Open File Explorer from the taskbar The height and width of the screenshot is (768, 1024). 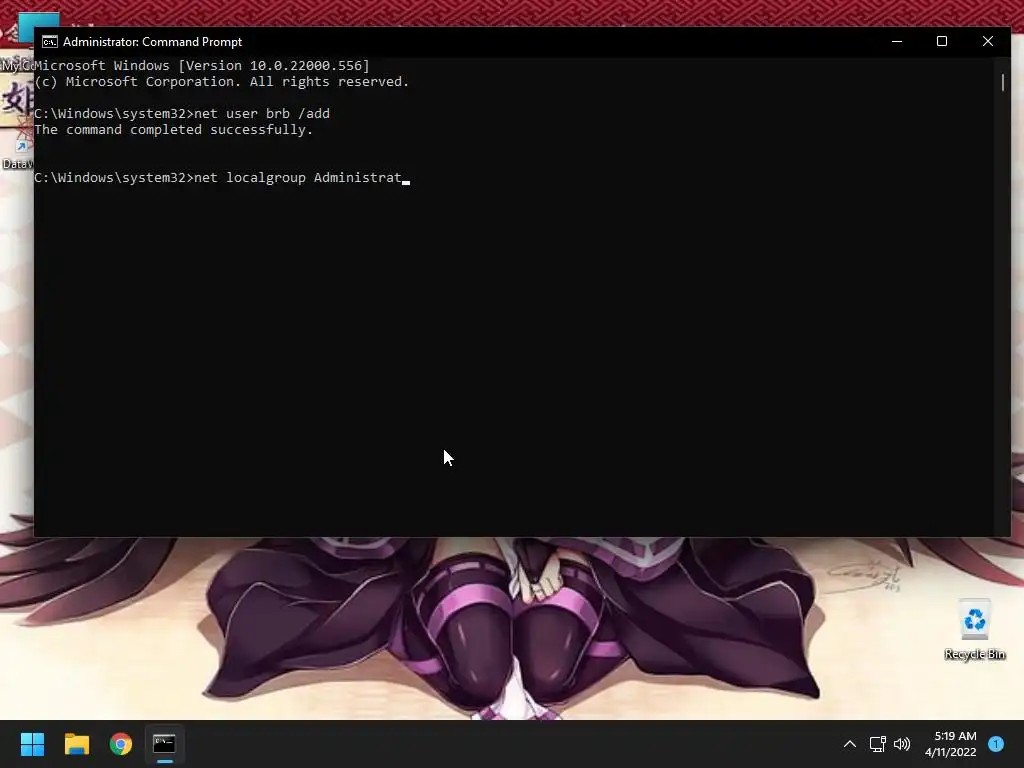point(76,744)
